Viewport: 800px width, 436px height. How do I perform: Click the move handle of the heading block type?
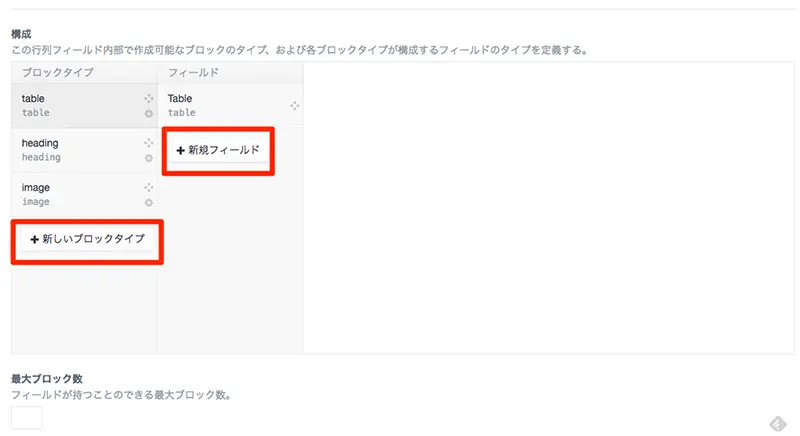(148, 143)
